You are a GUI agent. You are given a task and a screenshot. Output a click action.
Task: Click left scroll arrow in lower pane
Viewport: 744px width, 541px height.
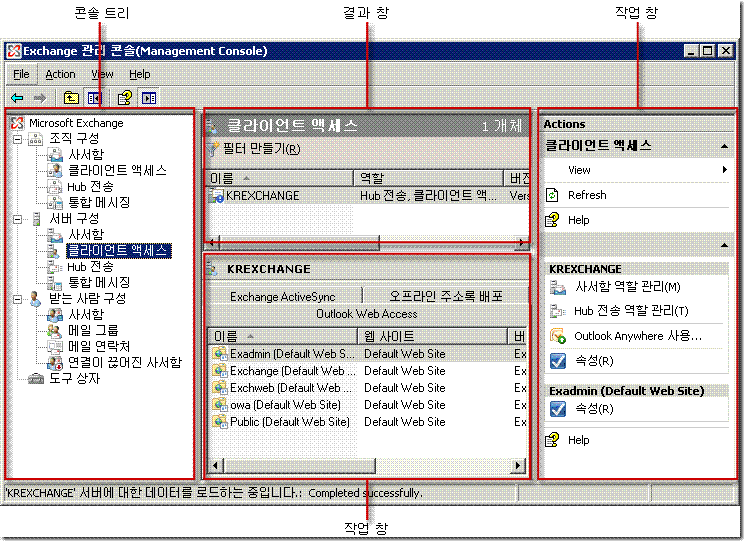point(216,466)
